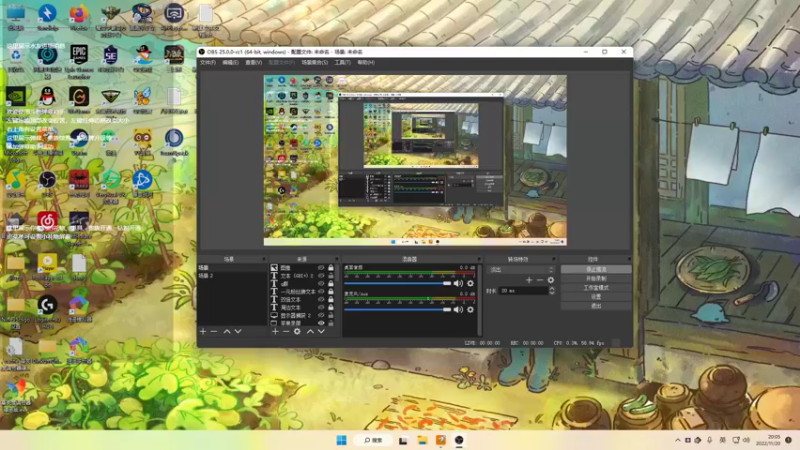Open the 工具(T) menu

[342, 62]
